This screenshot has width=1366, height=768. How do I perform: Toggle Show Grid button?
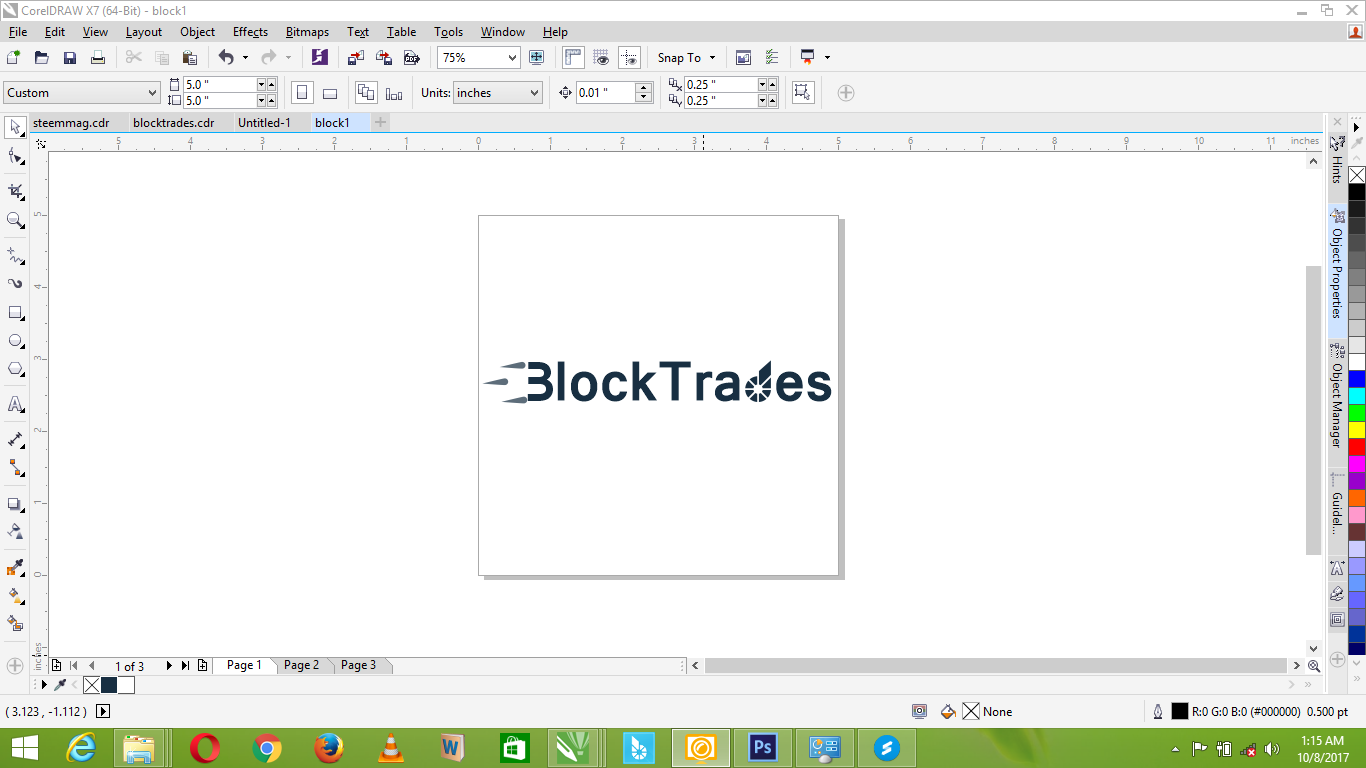(x=601, y=58)
